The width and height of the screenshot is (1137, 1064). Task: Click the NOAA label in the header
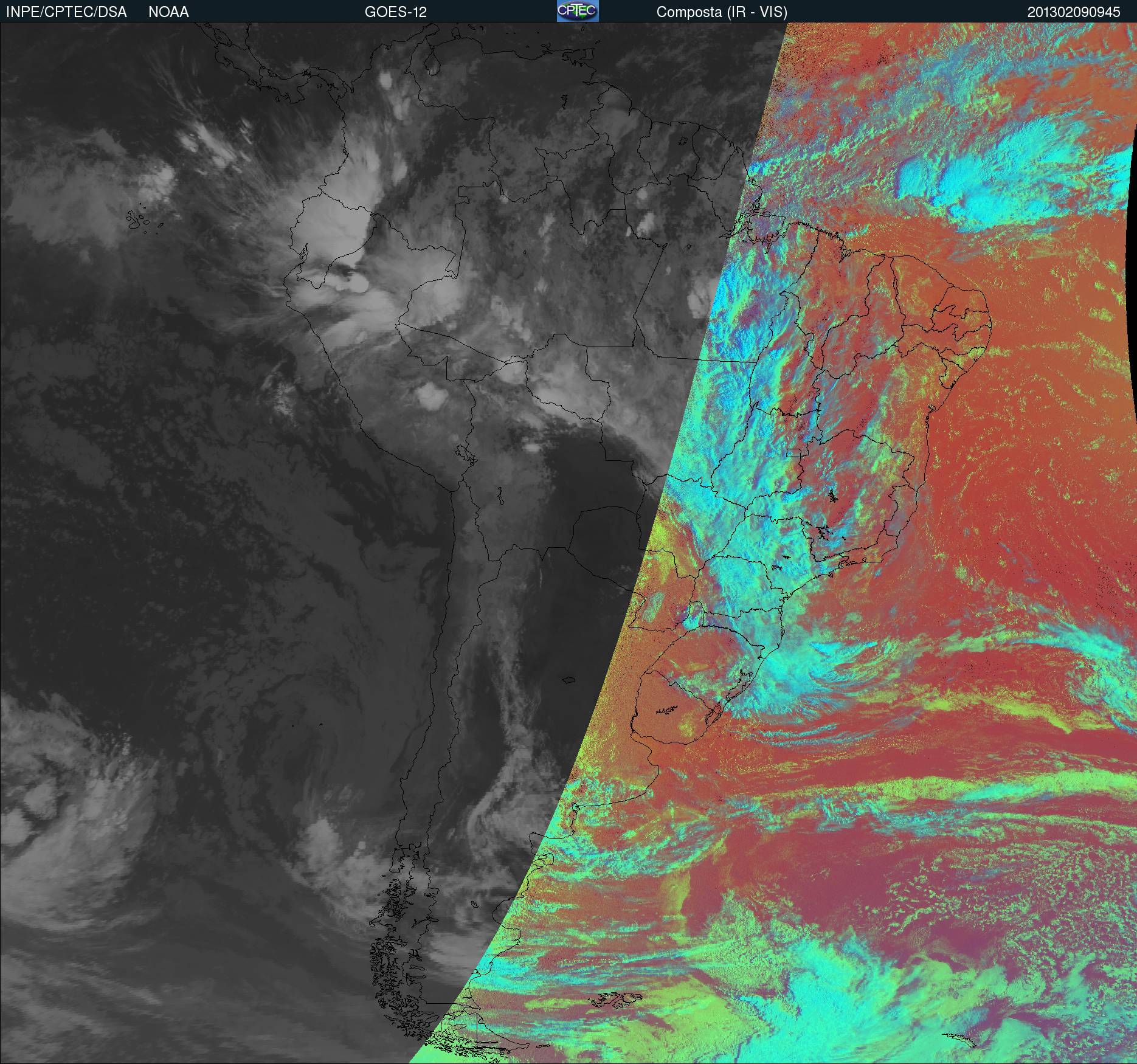tap(168, 12)
